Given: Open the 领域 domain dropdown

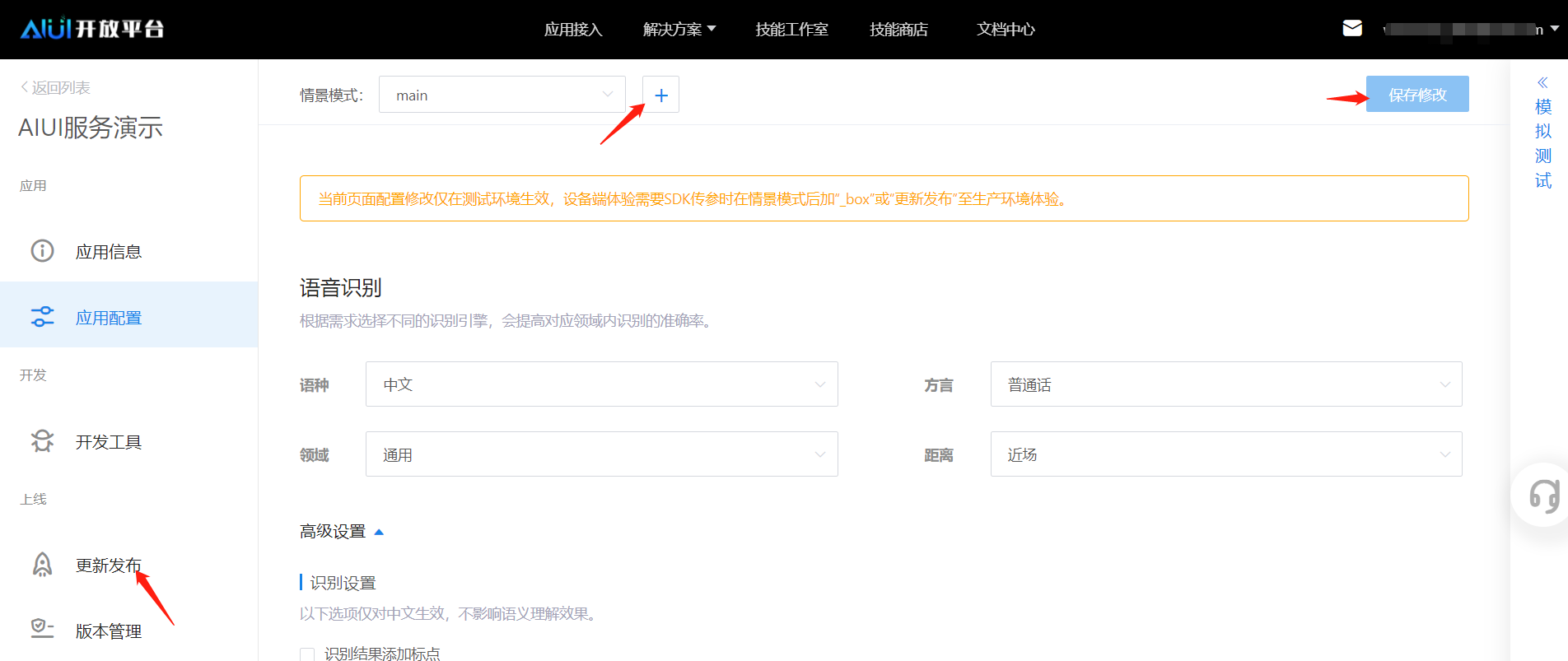Looking at the screenshot, I should 601,454.
